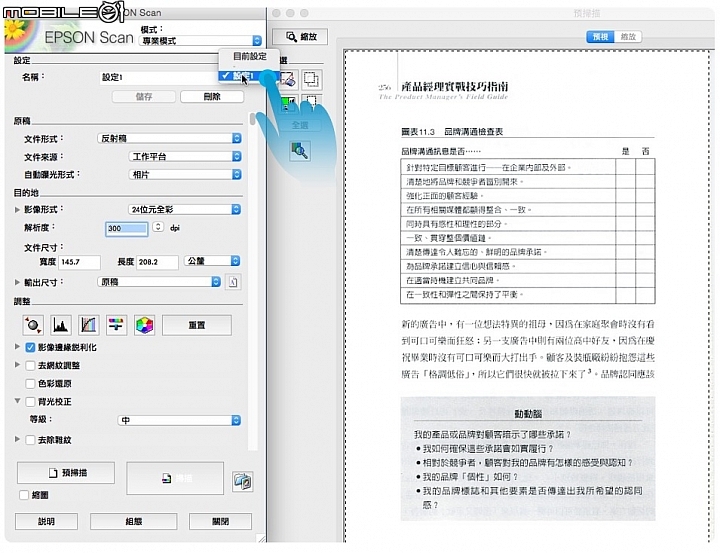Click the 預掃描 preview scan button
720x553 pixels.
[66, 473]
